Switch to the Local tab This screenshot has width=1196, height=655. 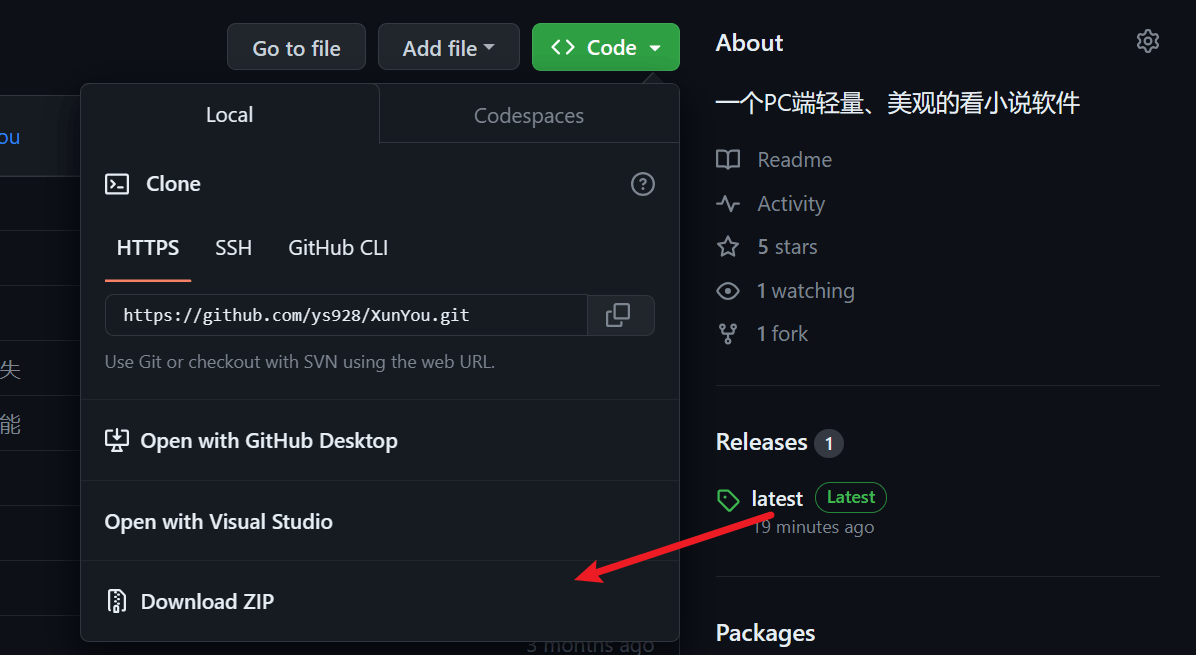(x=230, y=114)
